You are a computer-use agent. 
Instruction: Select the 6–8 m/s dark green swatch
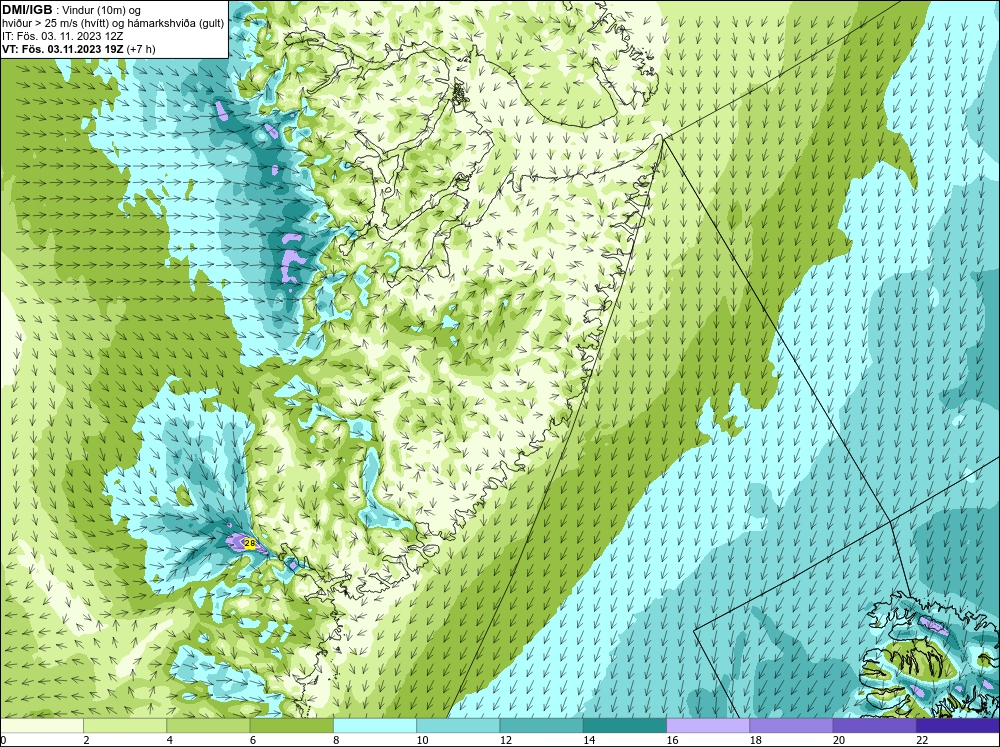tap(291, 725)
